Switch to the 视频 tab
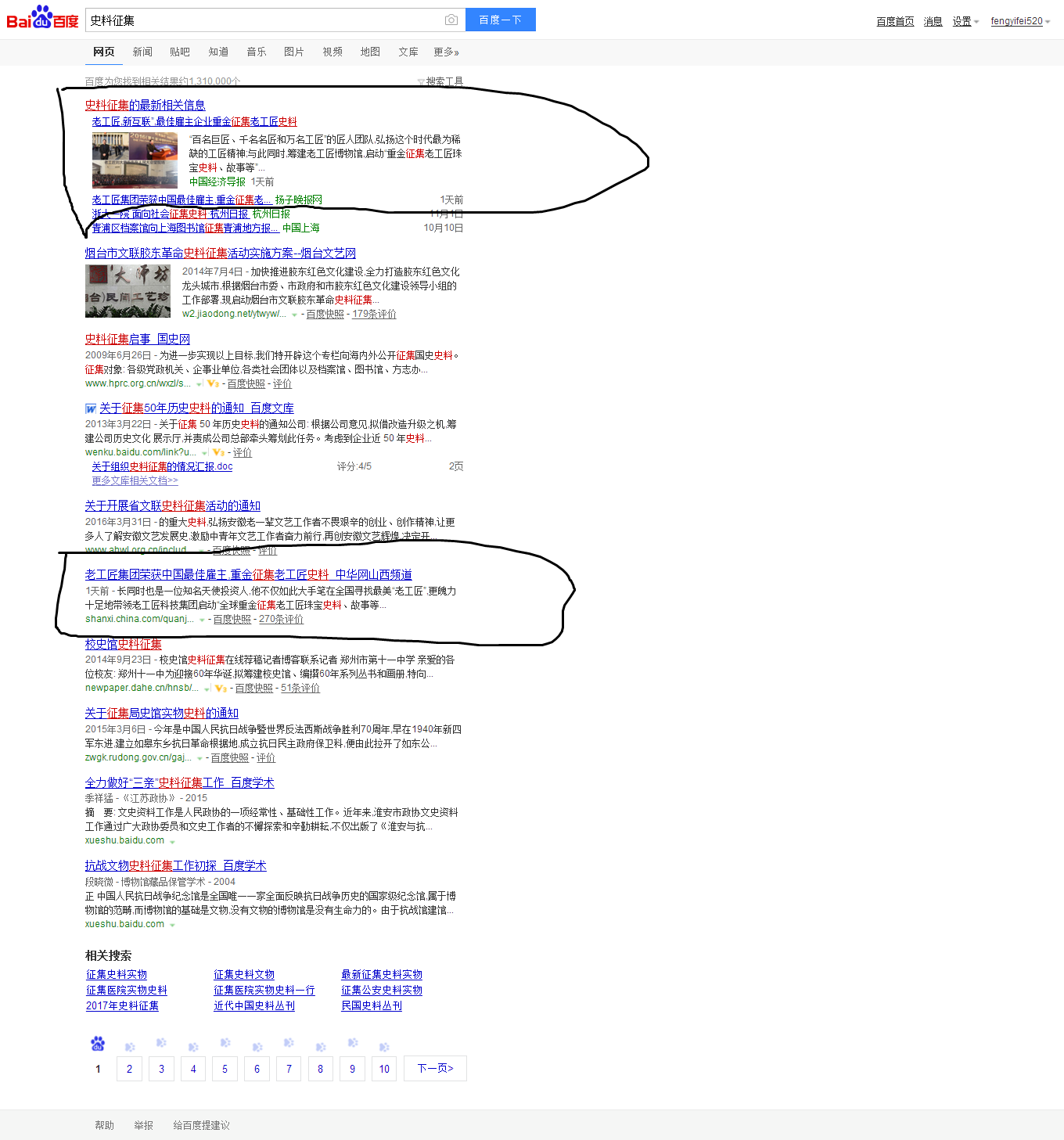Viewport: 1064px width, 1140px height. pyautogui.click(x=332, y=52)
